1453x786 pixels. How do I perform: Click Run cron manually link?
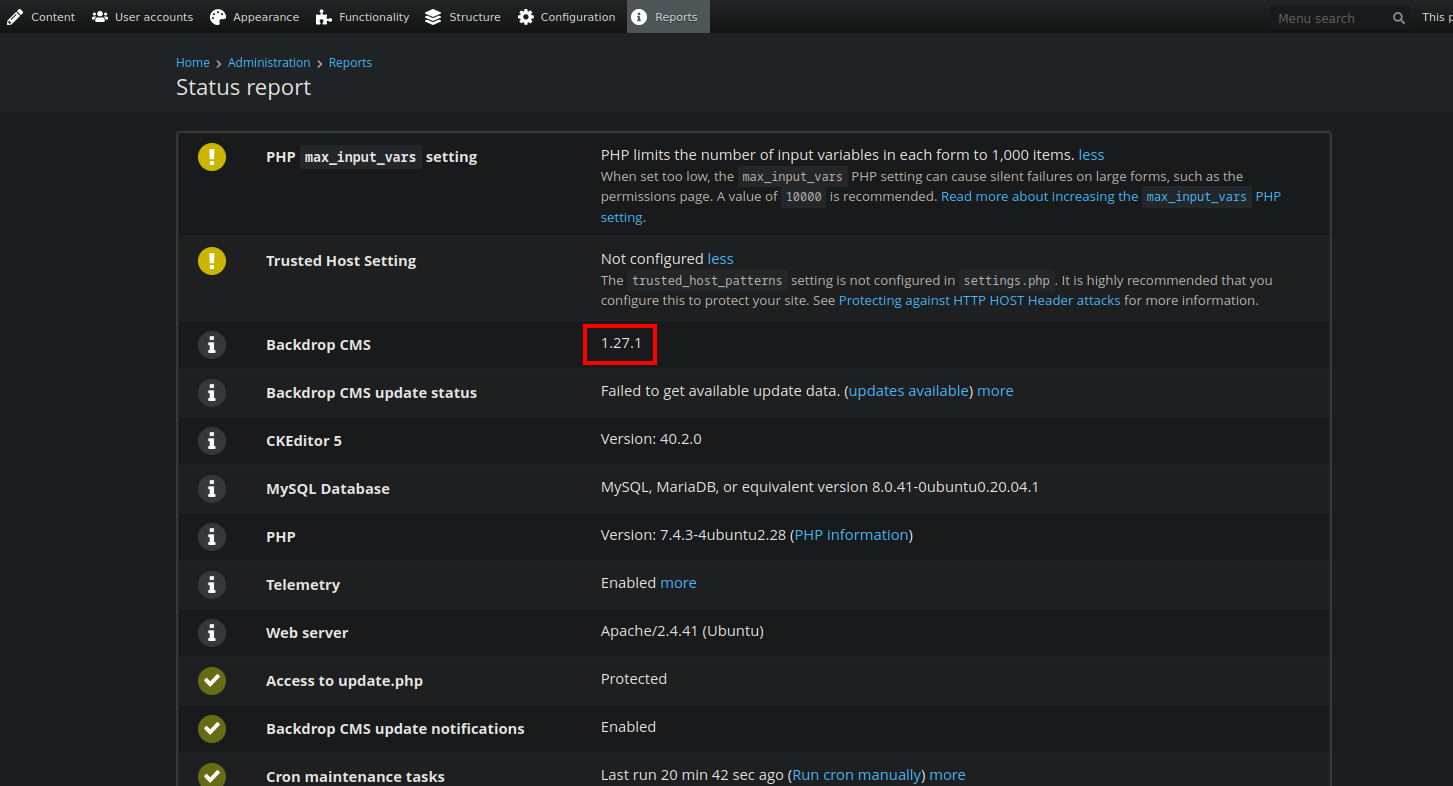tap(856, 775)
